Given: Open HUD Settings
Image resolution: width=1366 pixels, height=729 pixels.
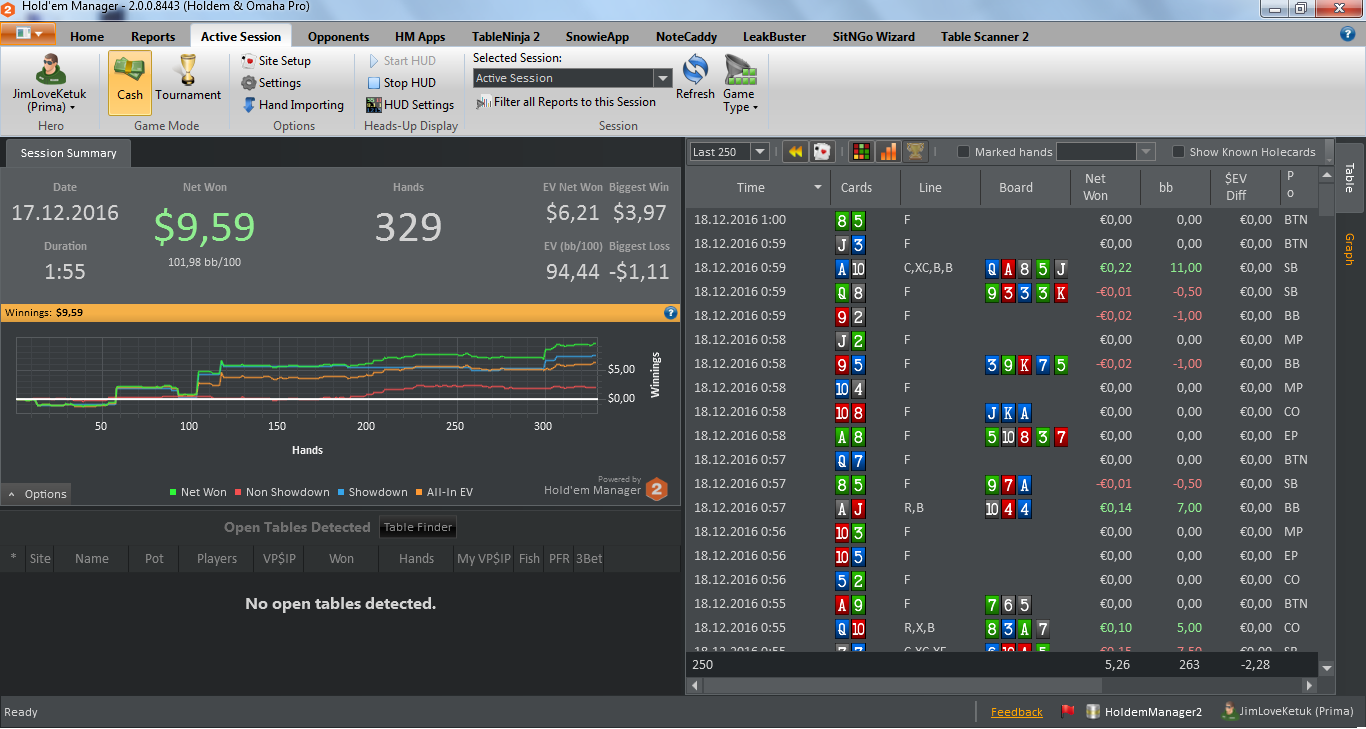Looking at the screenshot, I should click(x=410, y=105).
